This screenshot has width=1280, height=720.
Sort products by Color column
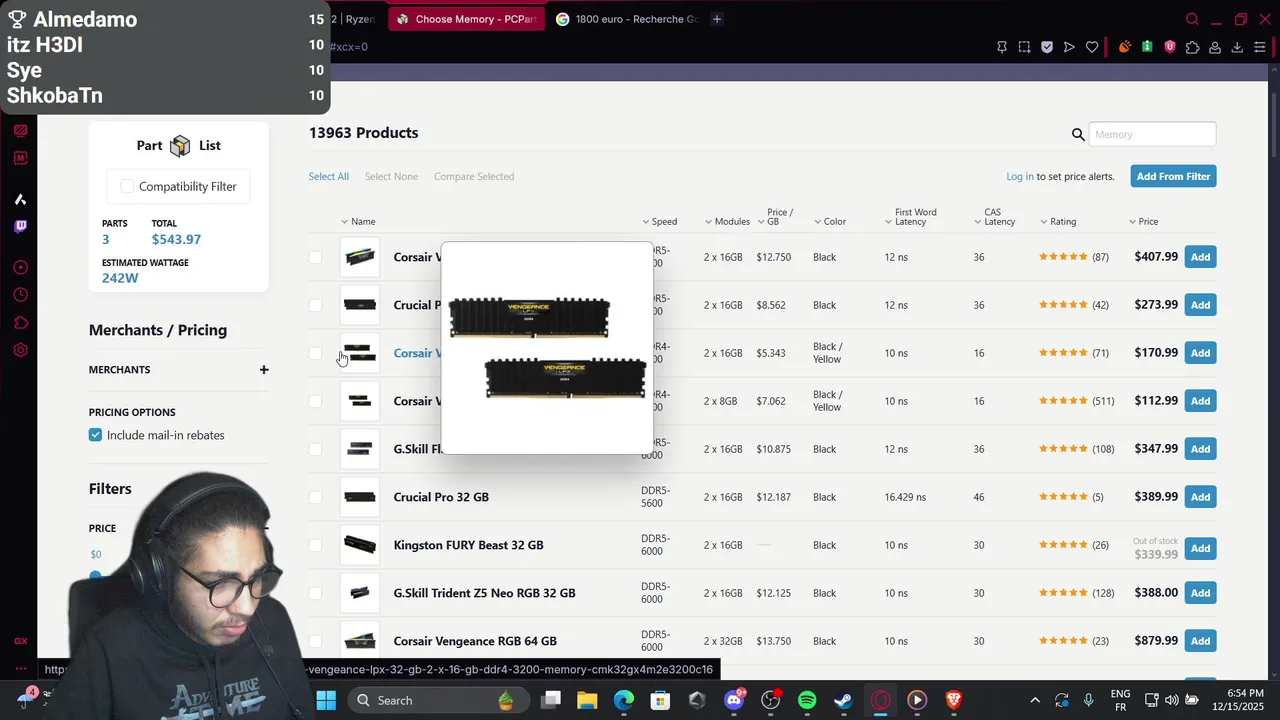click(830, 221)
